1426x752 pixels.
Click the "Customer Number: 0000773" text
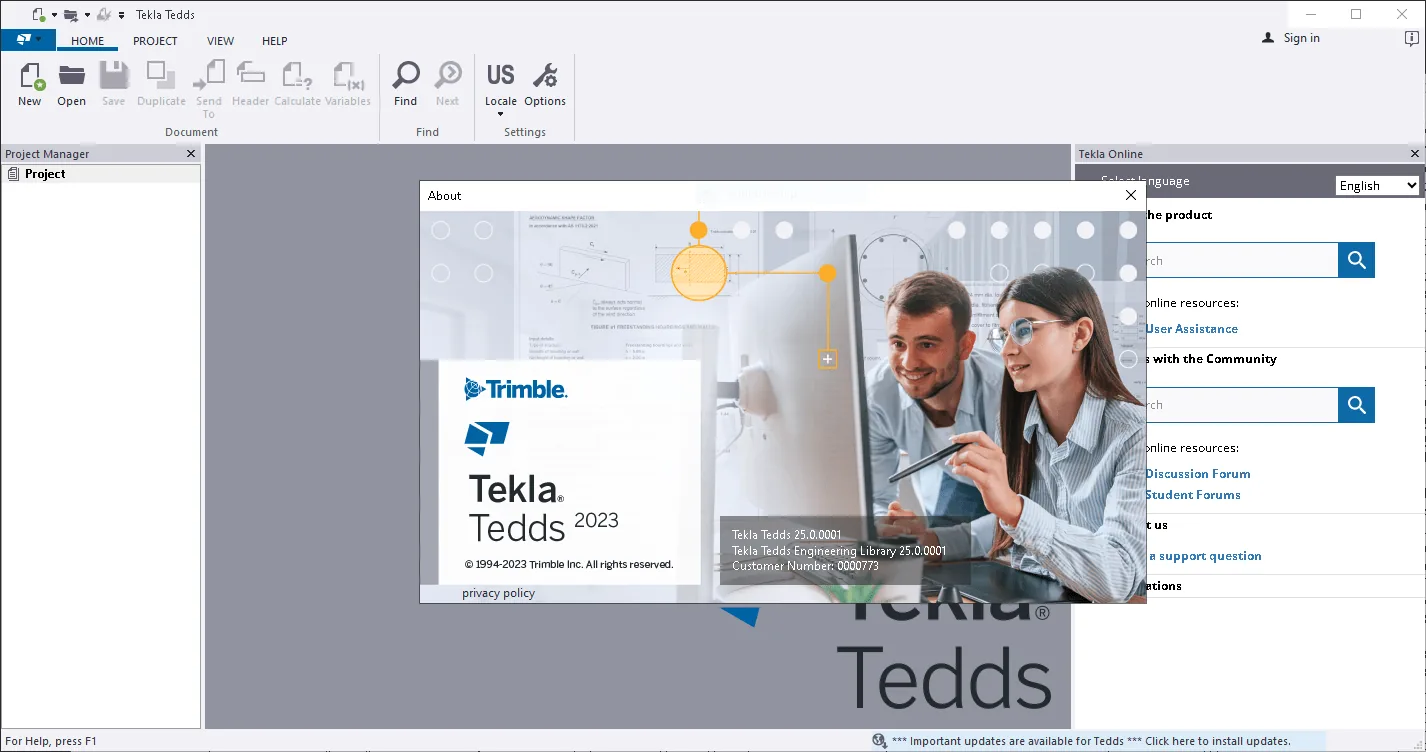(805, 566)
